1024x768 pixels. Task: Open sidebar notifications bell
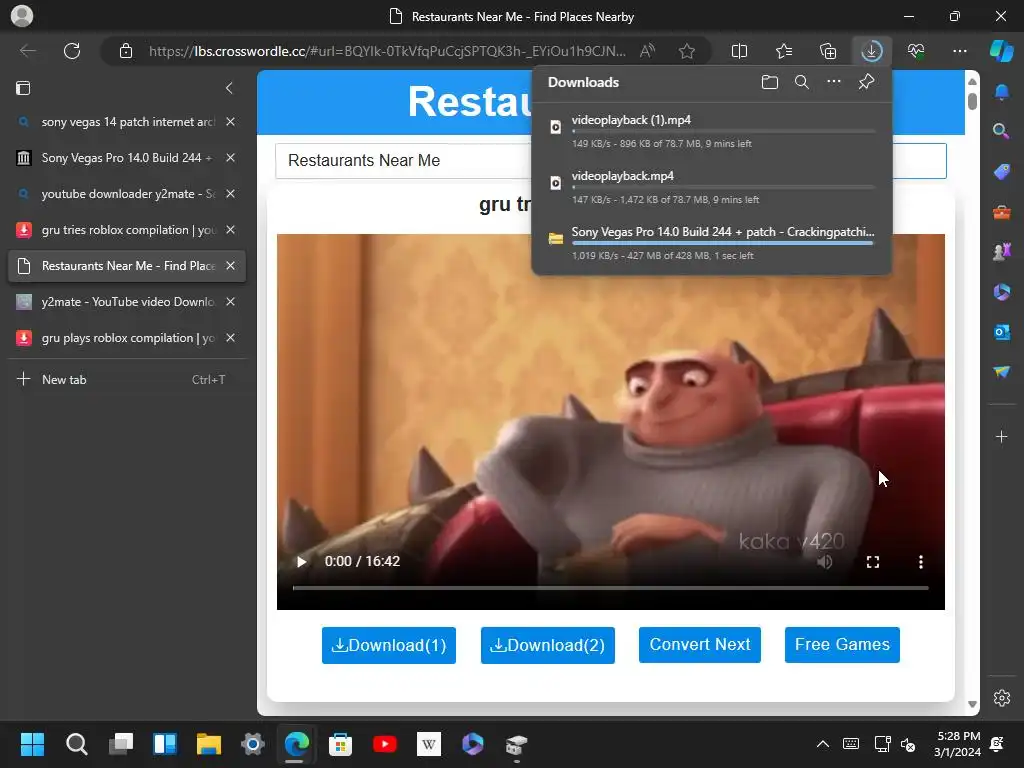tap(1001, 92)
